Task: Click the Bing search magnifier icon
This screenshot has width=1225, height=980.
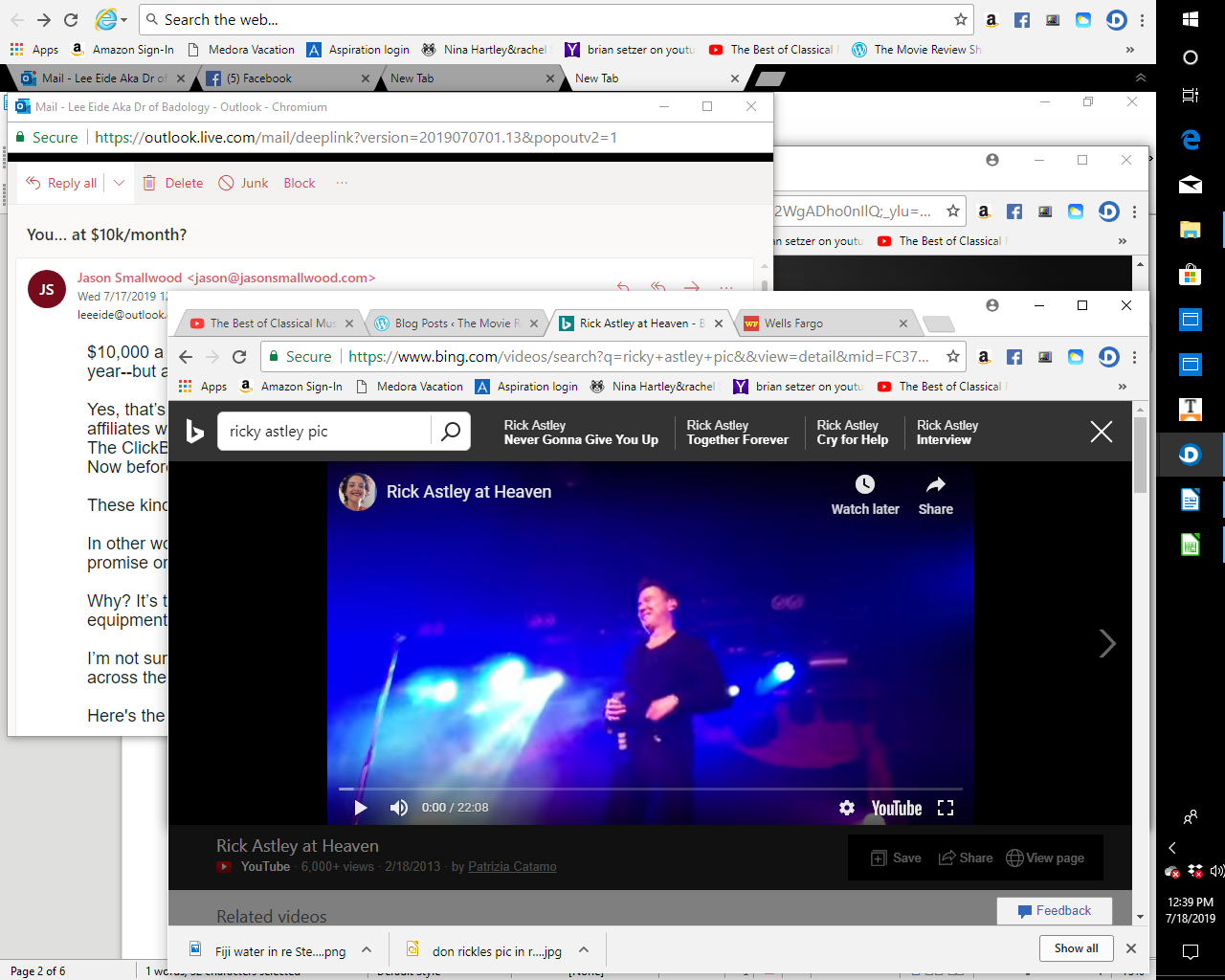Action: 451,432
